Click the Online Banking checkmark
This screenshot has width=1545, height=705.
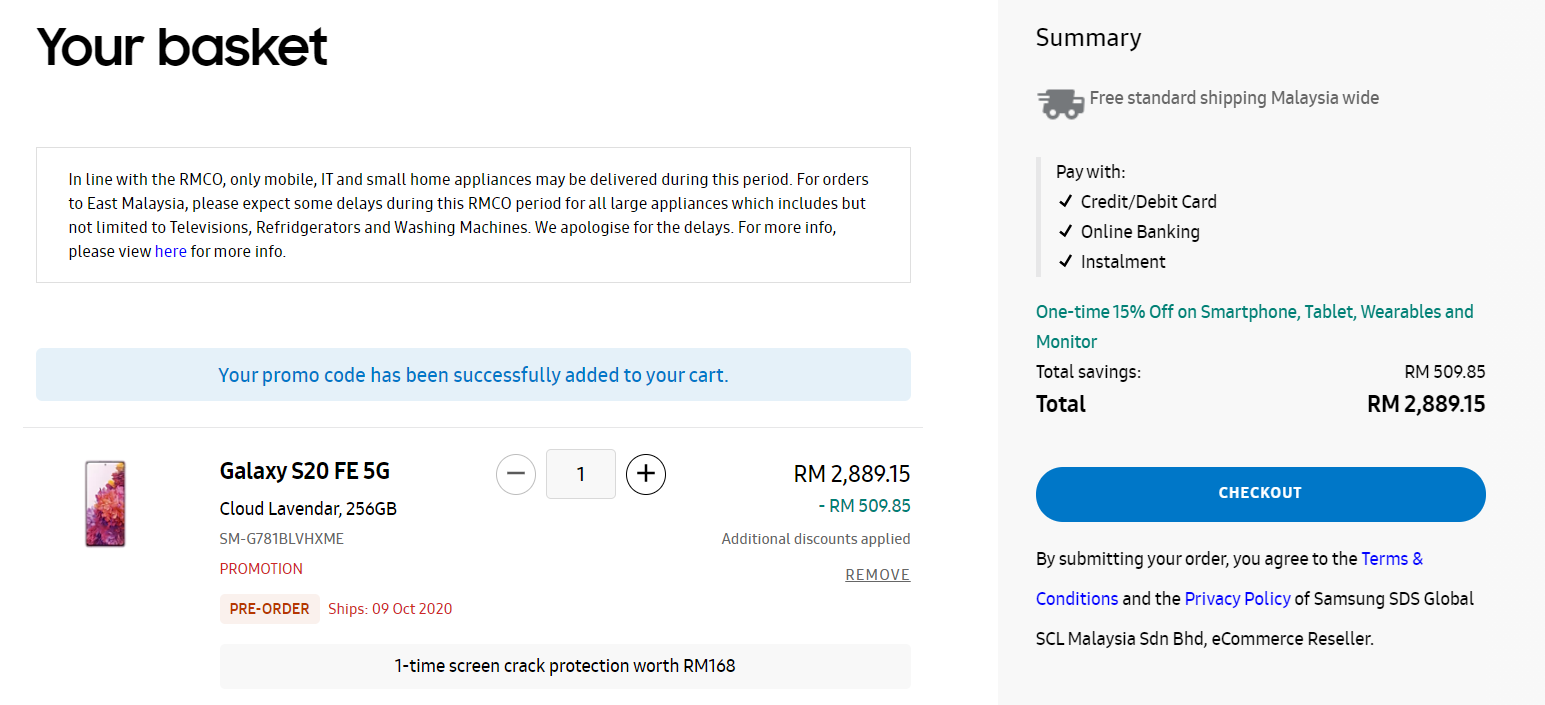[x=1065, y=232]
